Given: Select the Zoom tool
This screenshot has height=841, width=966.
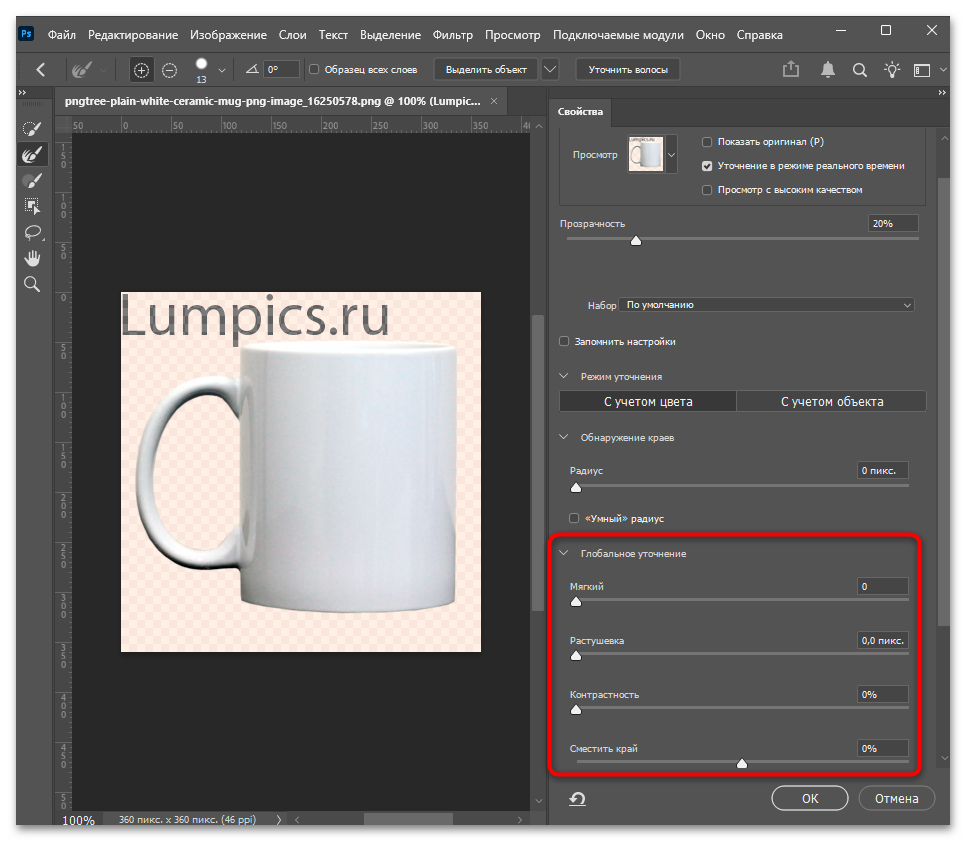Looking at the screenshot, I should (32, 284).
